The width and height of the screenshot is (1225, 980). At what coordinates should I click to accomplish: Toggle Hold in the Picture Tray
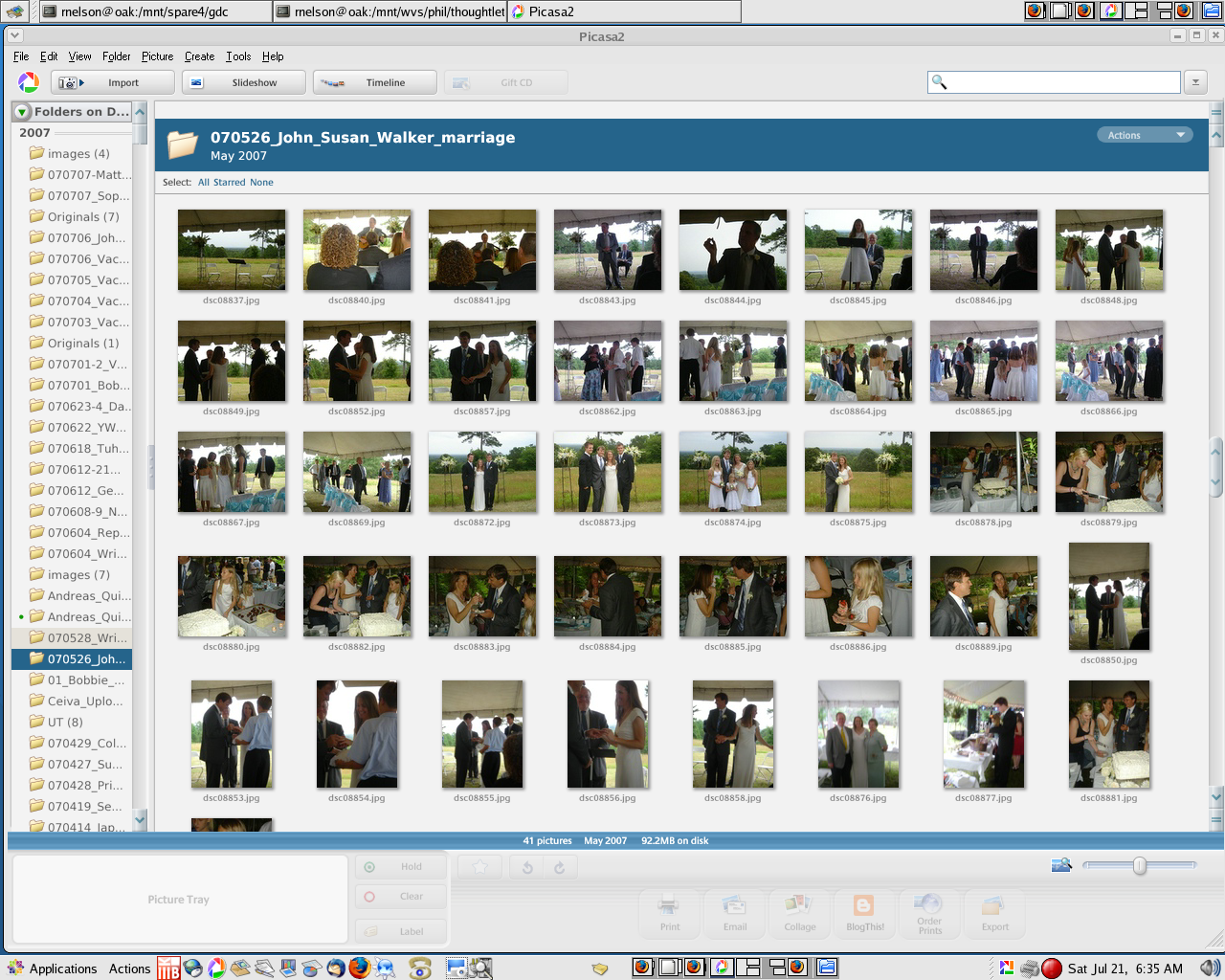[x=400, y=867]
